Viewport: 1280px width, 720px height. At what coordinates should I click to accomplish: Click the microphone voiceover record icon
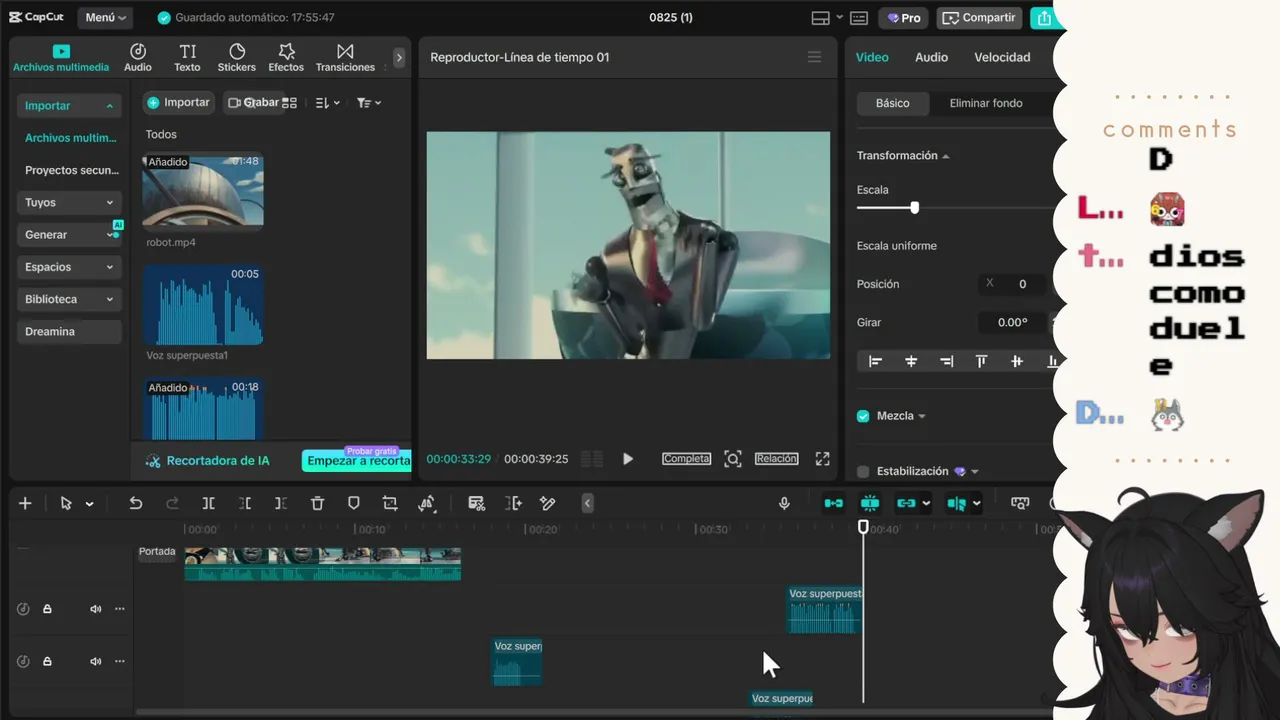(x=785, y=503)
